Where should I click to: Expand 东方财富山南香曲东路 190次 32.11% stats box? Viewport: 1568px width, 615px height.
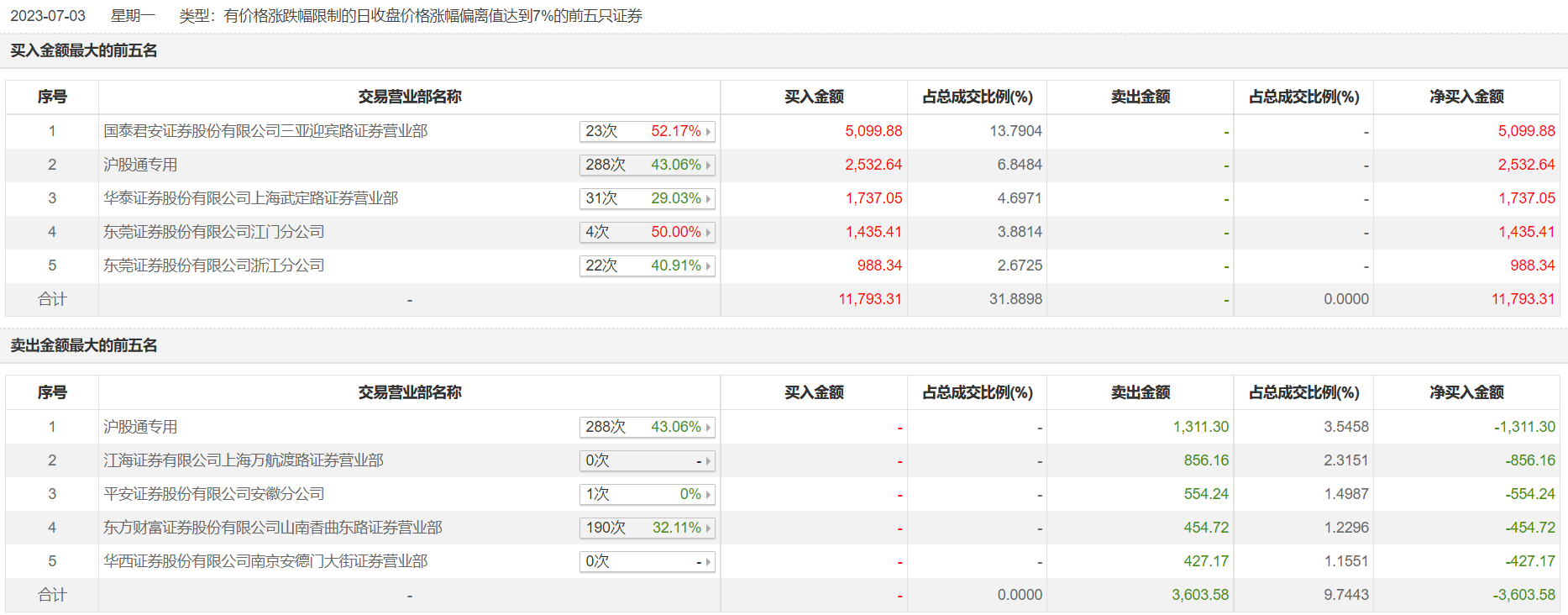point(647,528)
